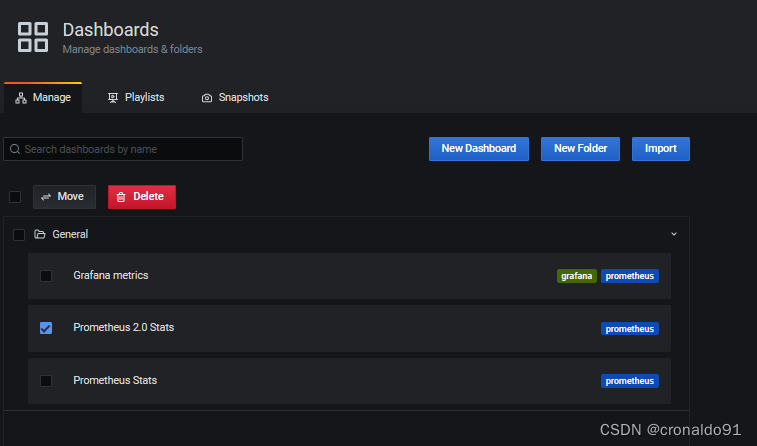The image size is (757, 446).
Task: Uncheck the Prometheus 2.0 Stats checkbox
Action: [46, 328]
